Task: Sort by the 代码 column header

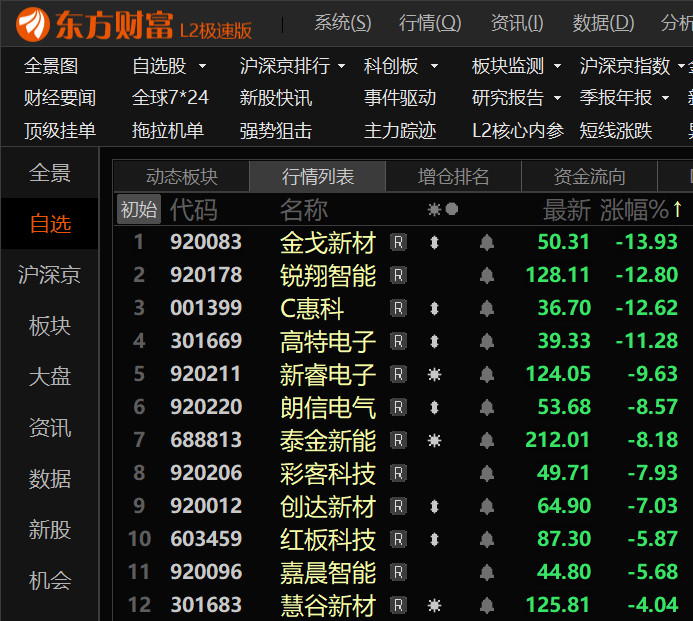Action: point(194,210)
